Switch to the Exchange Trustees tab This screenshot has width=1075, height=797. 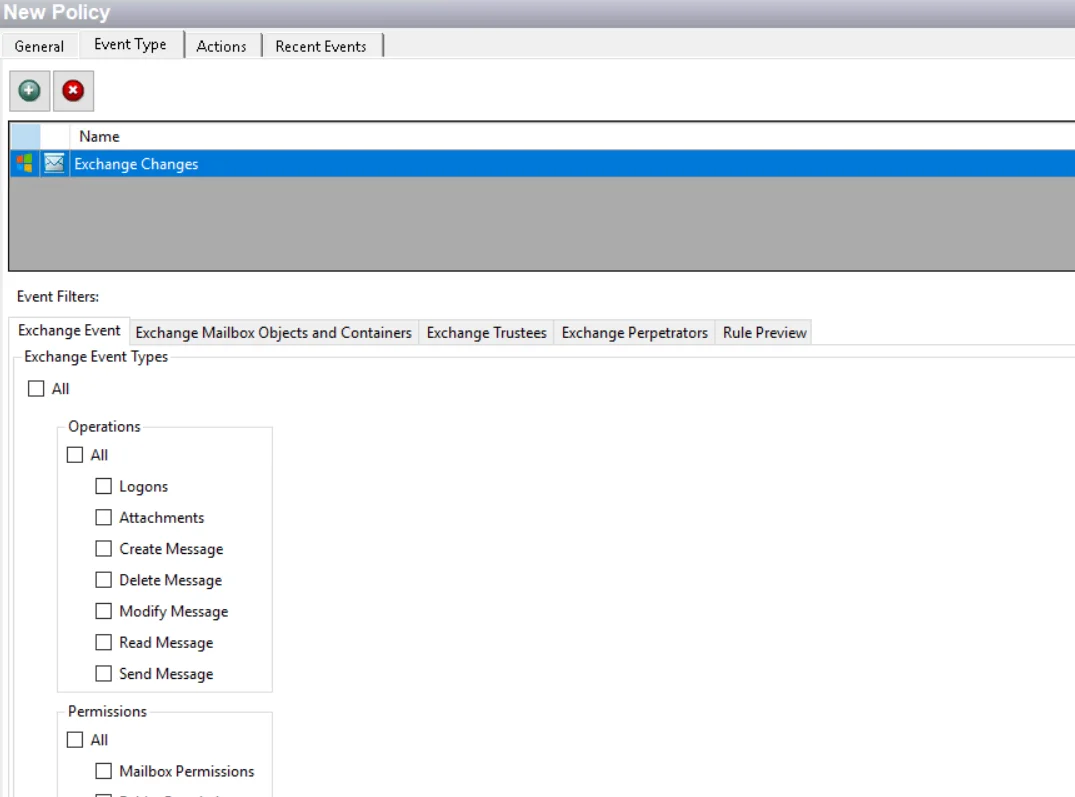tap(487, 332)
